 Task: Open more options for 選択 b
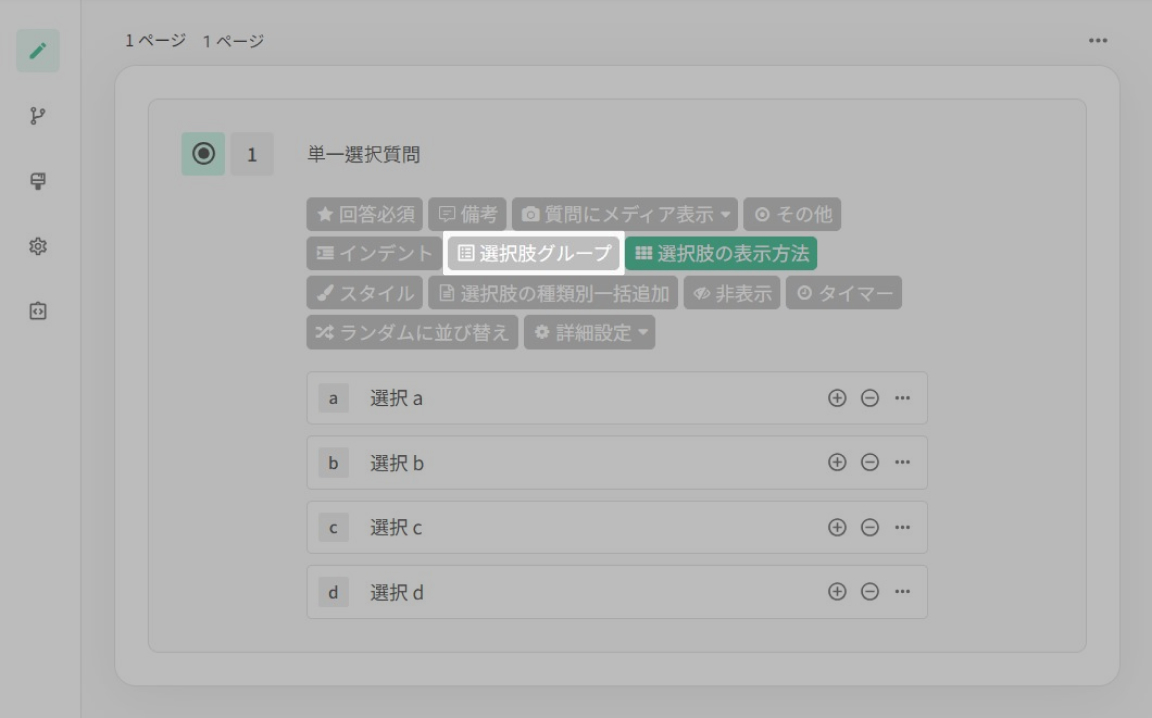[x=902, y=462]
